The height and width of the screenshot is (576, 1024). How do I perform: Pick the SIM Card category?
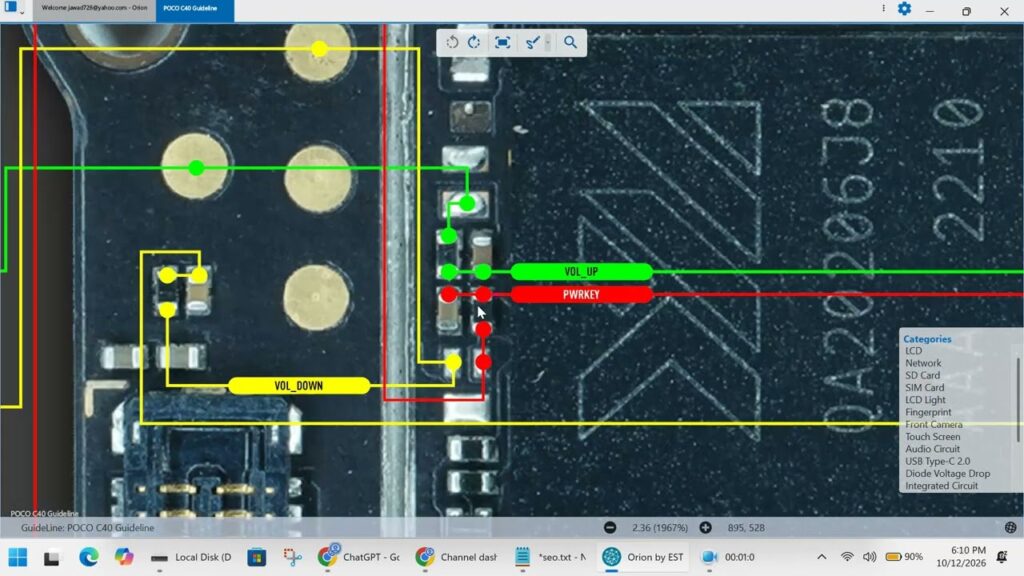[925, 388]
